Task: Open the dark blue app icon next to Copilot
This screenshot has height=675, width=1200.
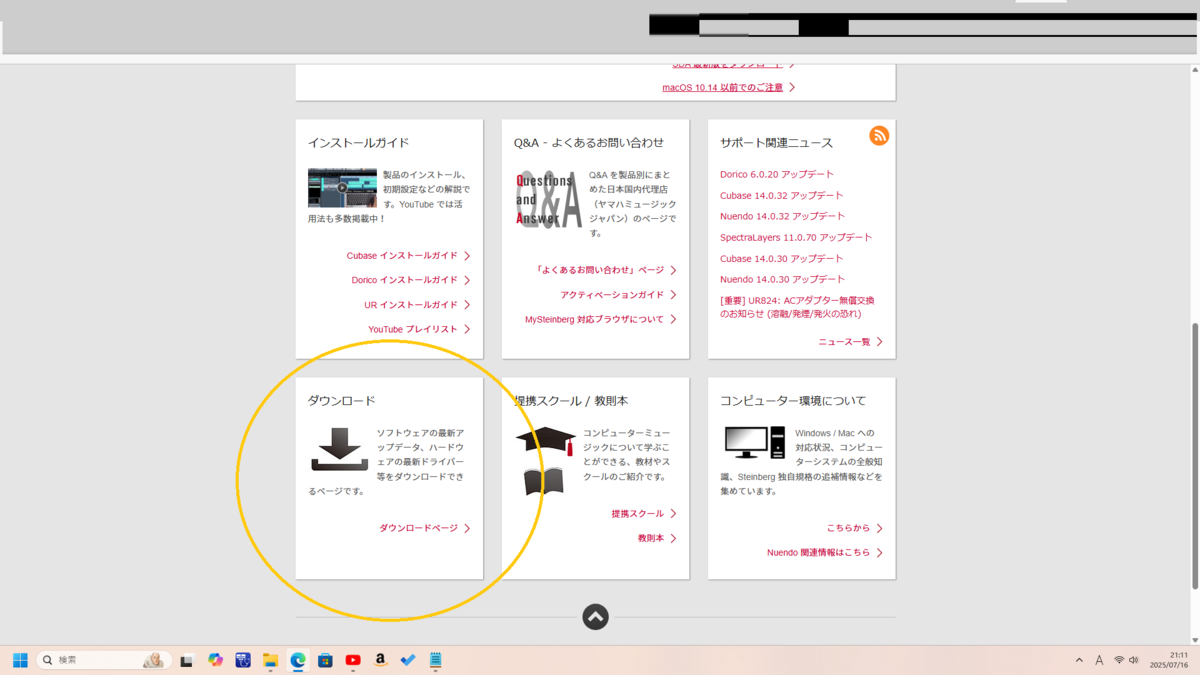Action: coord(243,660)
